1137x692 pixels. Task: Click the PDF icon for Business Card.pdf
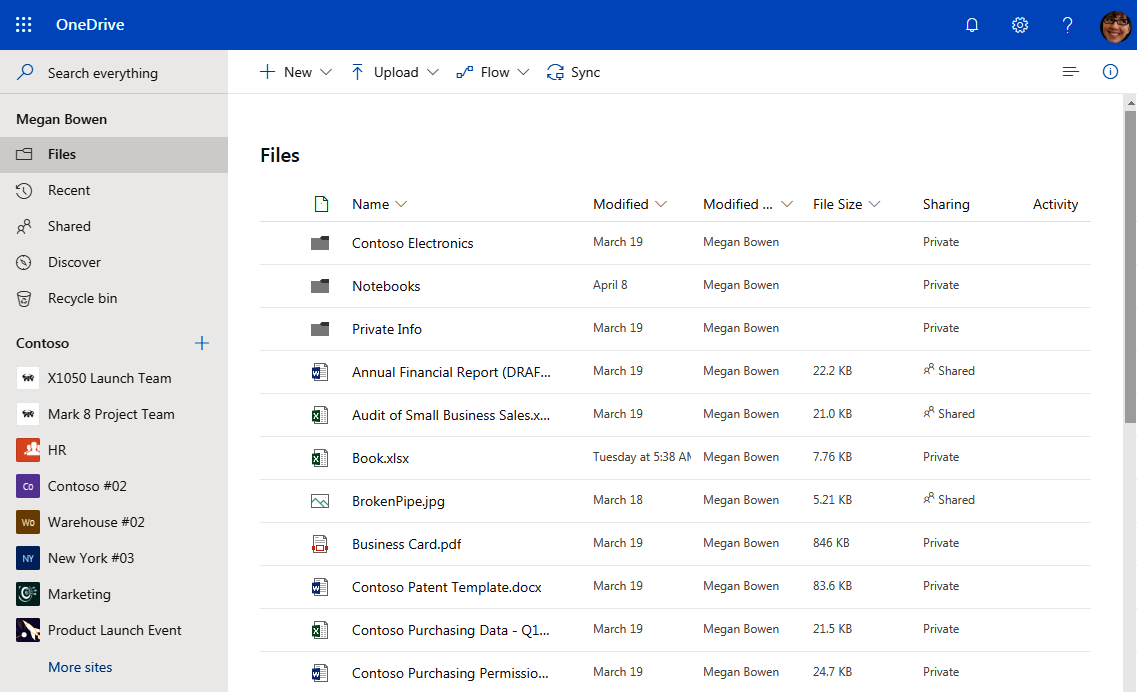pyautogui.click(x=320, y=544)
